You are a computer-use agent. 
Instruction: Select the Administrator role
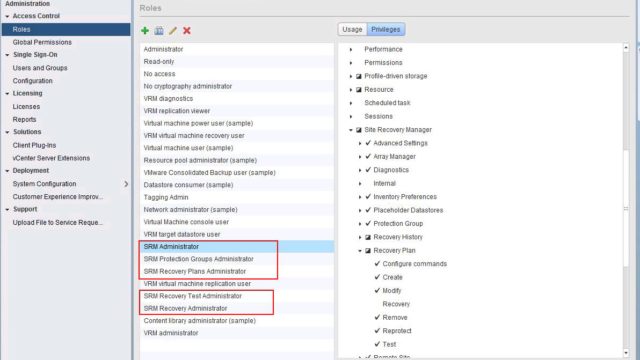pos(237,49)
